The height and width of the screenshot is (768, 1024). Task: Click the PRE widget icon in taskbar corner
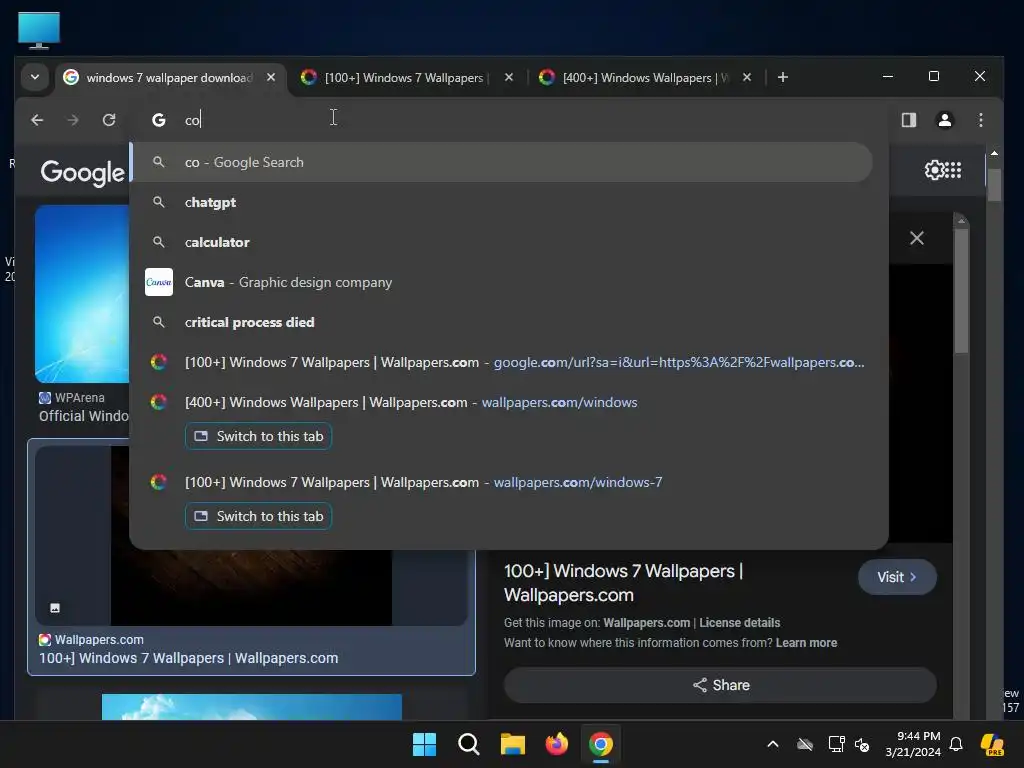[x=993, y=744]
